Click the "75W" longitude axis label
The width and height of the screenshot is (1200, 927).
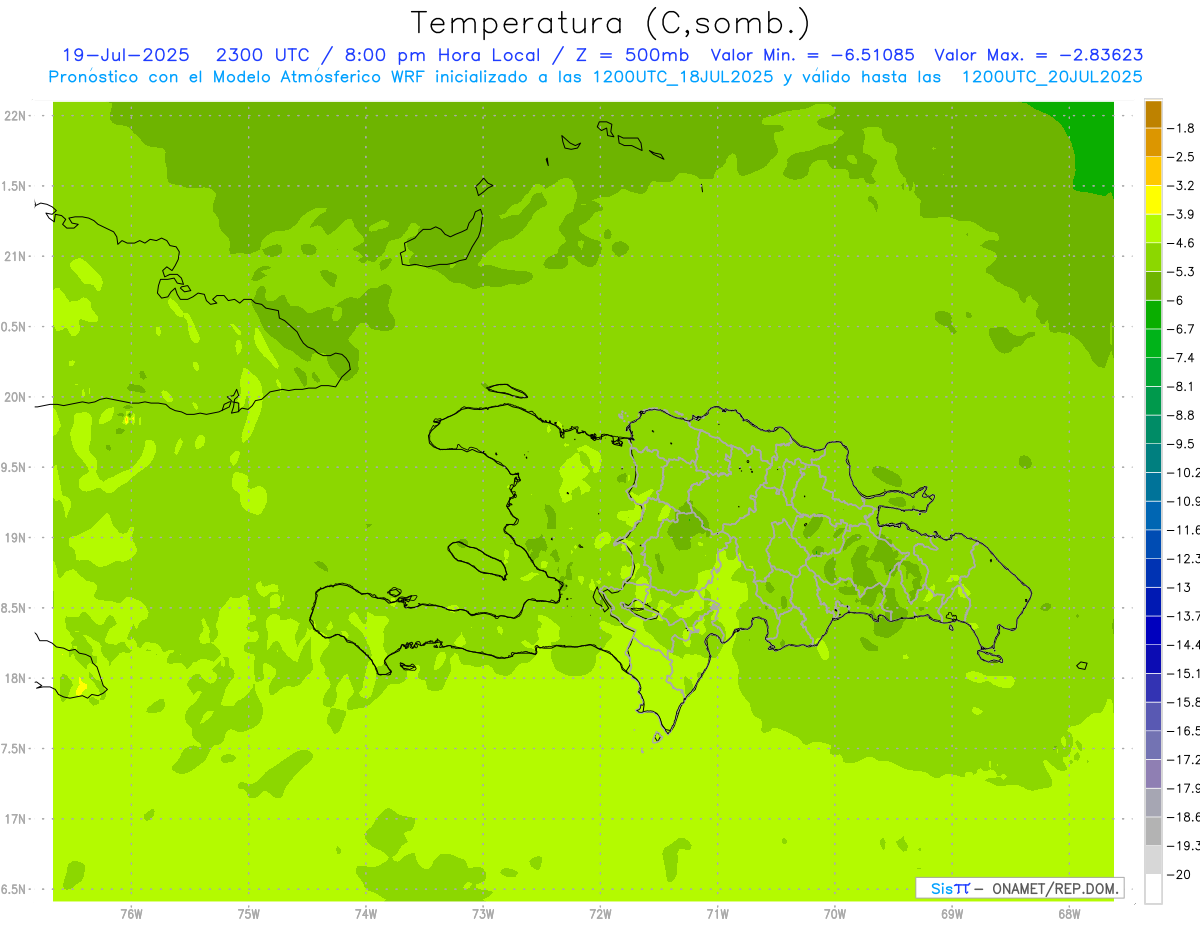click(x=249, y=913)
